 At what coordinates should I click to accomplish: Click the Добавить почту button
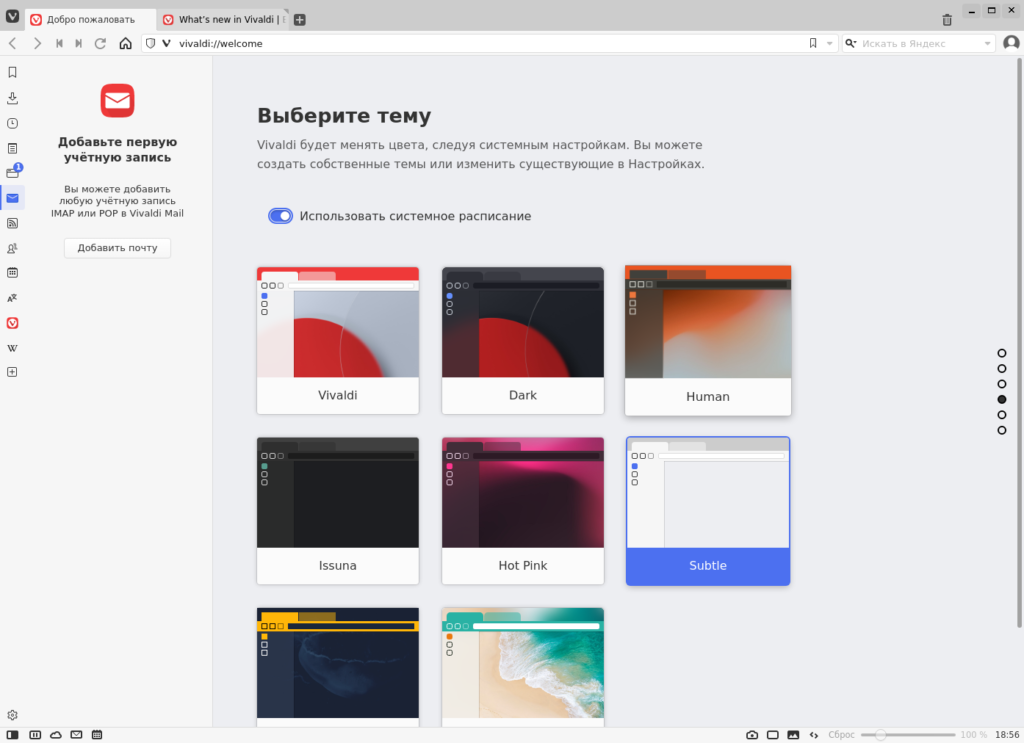[118, 248]
